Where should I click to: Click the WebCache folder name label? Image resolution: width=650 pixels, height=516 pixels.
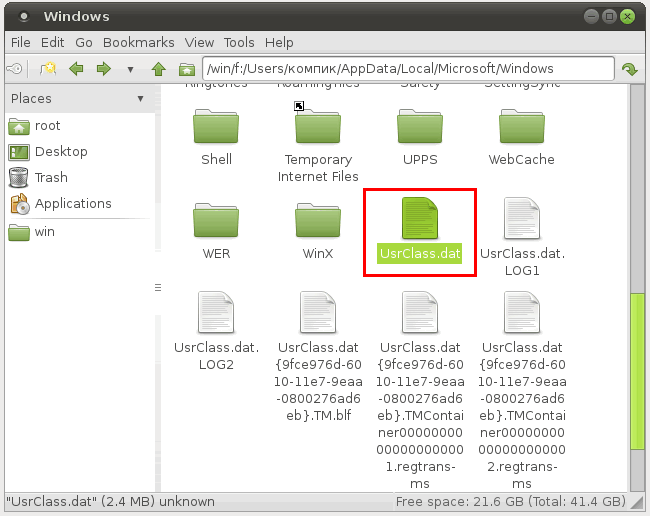pos(521,160)
